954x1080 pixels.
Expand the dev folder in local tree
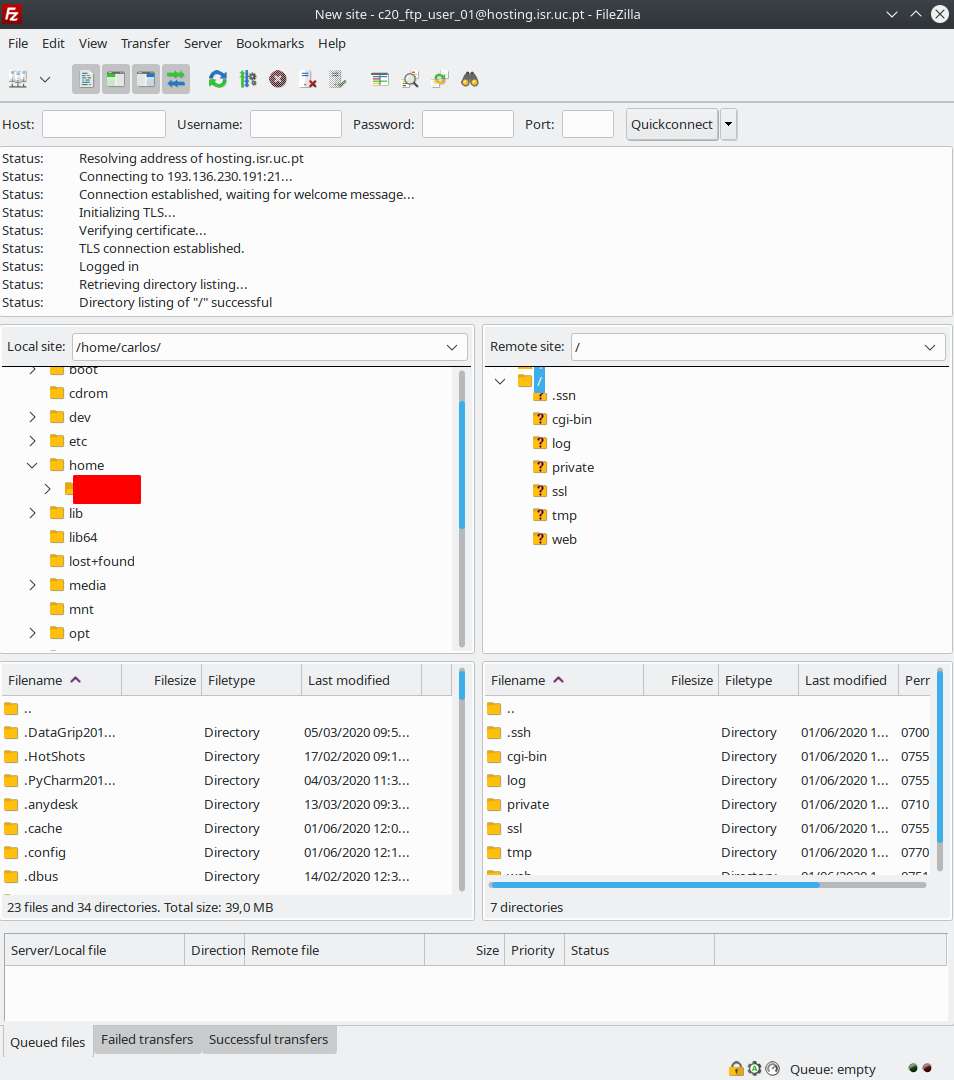(x=32, y=417)
